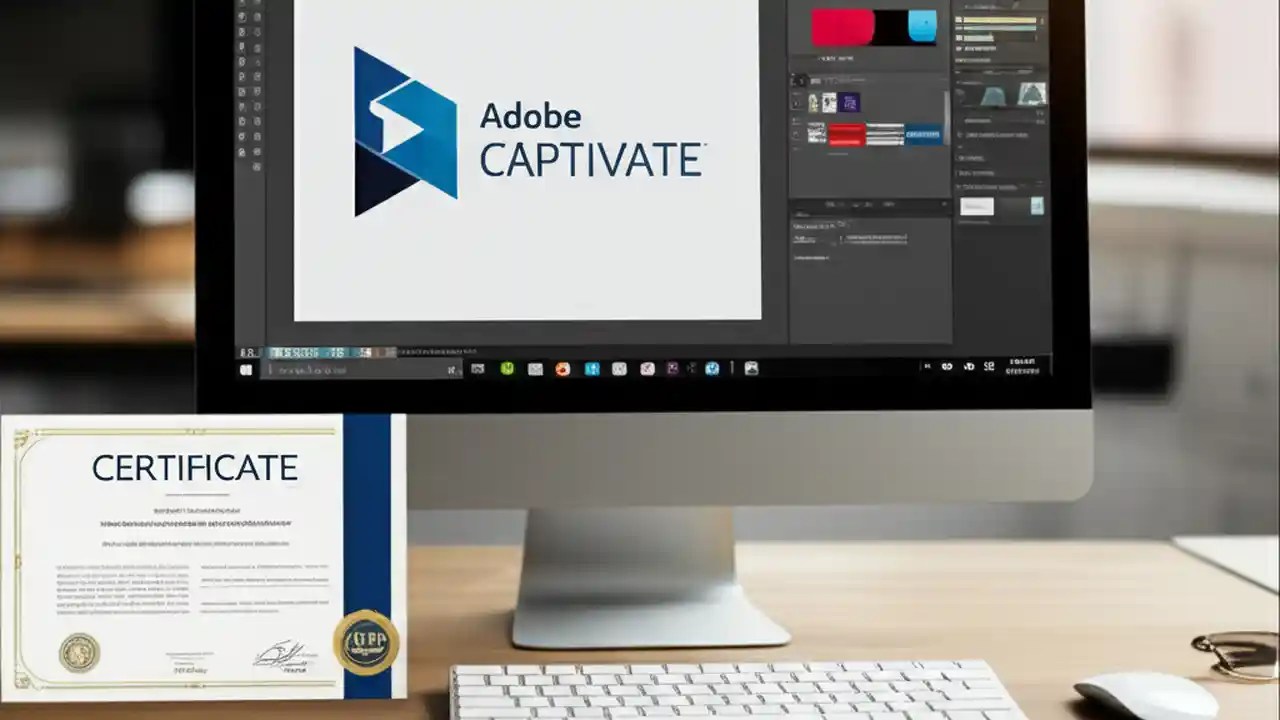Open the Library panel icon on the right
The width and height of the screenshot is (1280, 720).
point(795,105)
